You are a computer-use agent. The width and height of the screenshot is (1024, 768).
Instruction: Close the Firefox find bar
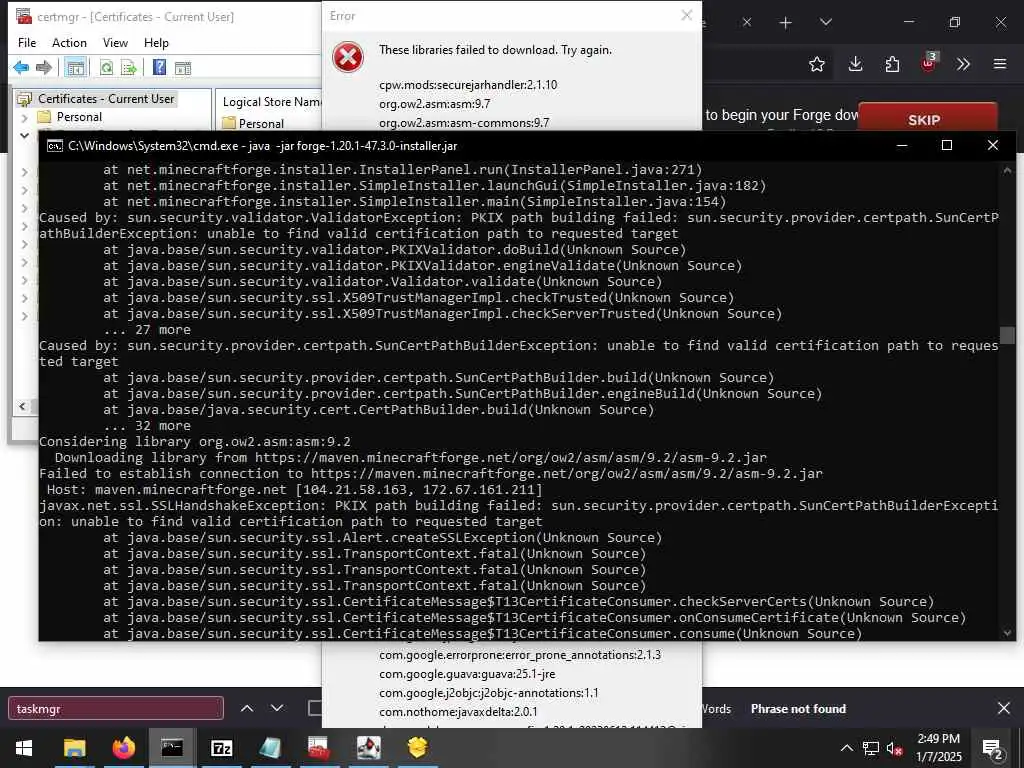pos(1004,708)
